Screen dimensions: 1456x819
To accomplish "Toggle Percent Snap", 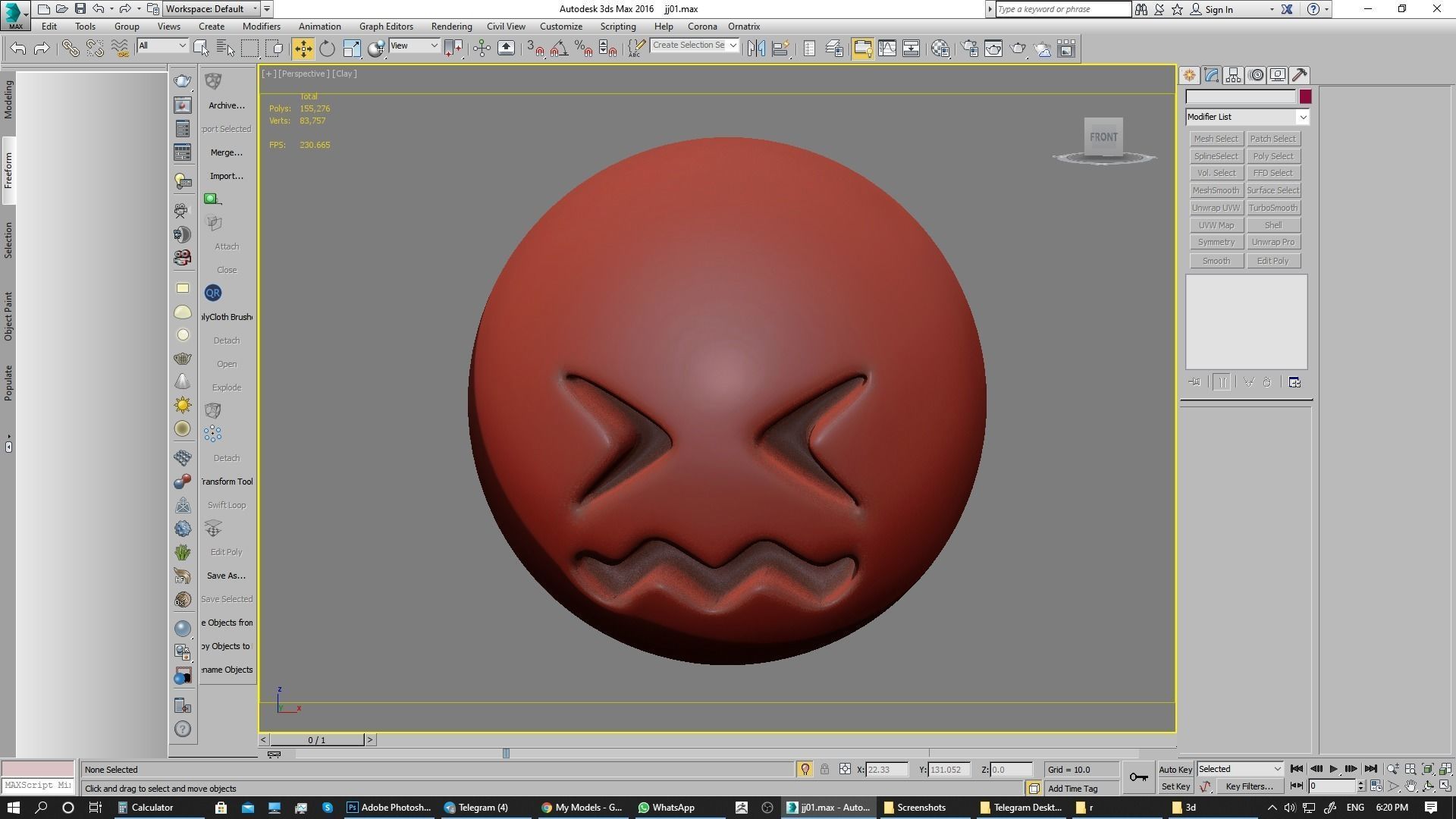I will 583,49.
